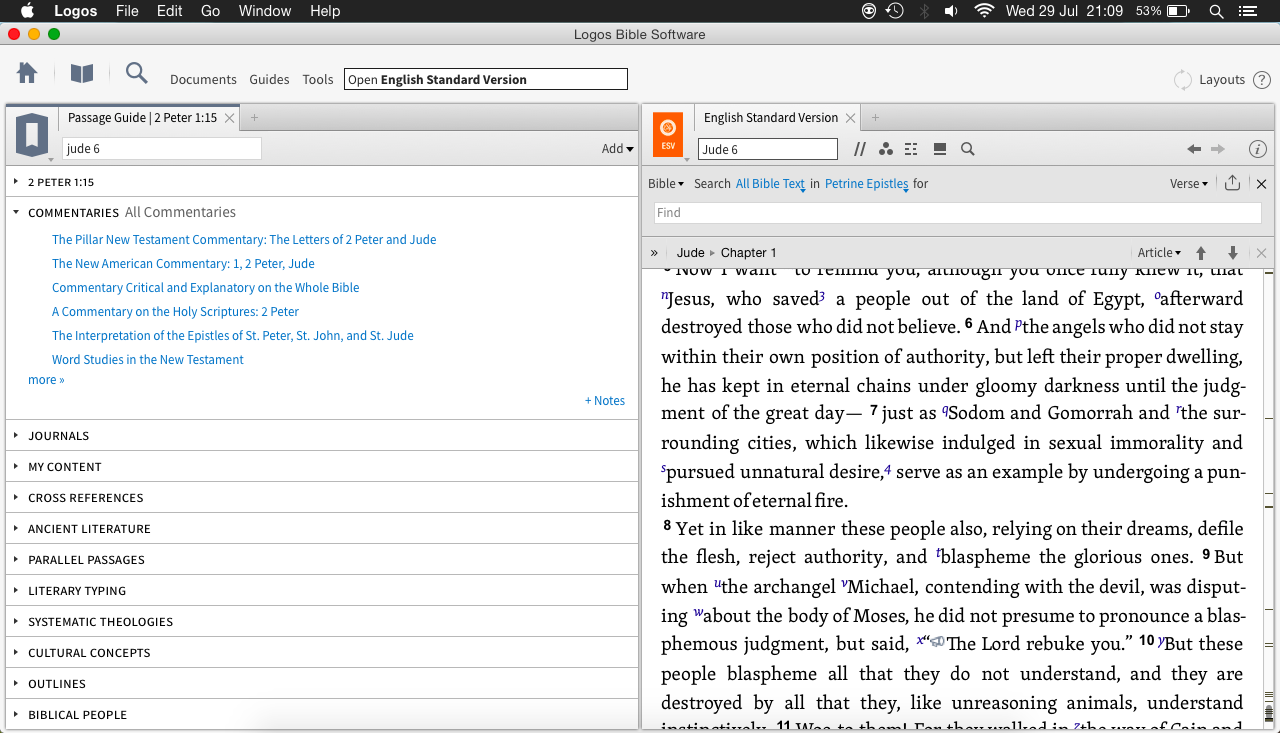Open the Article navigation dropdown
The height and width of the screenshot is (733, 1280).
point(1158,253)
